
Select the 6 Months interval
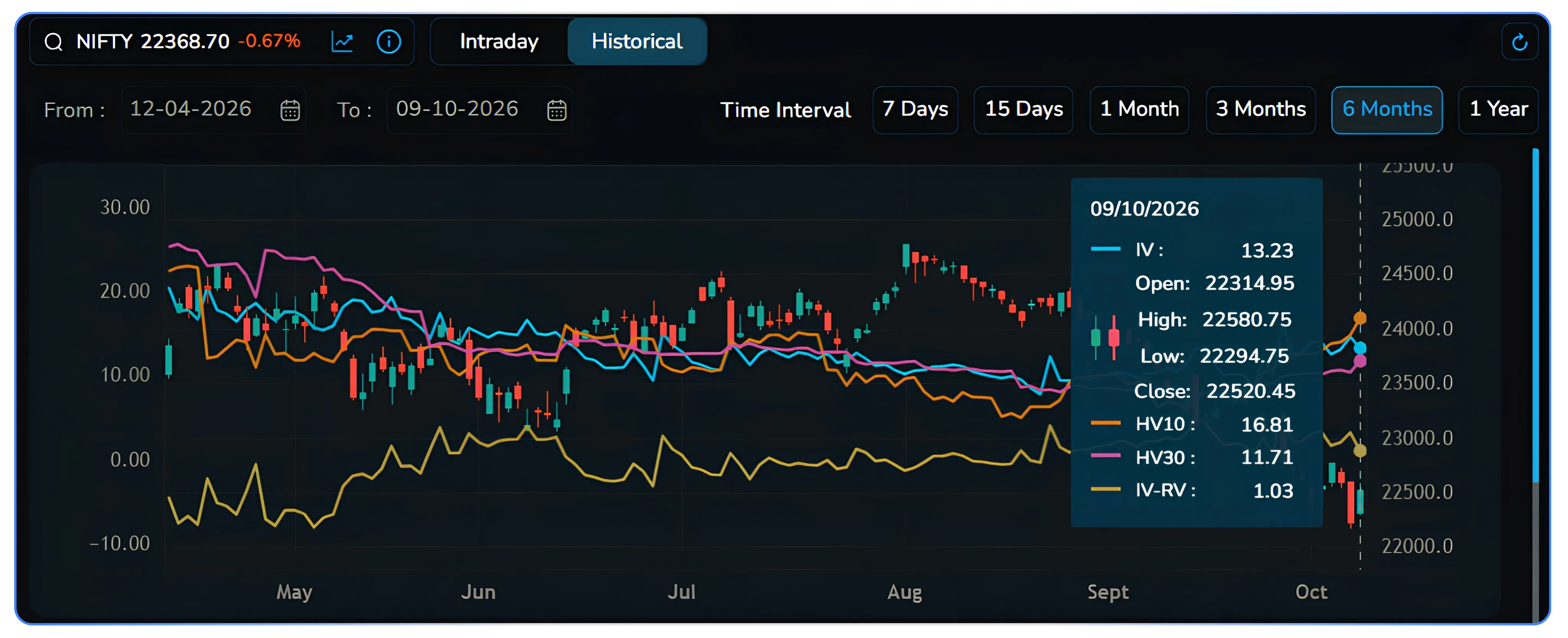point(1387,110)
